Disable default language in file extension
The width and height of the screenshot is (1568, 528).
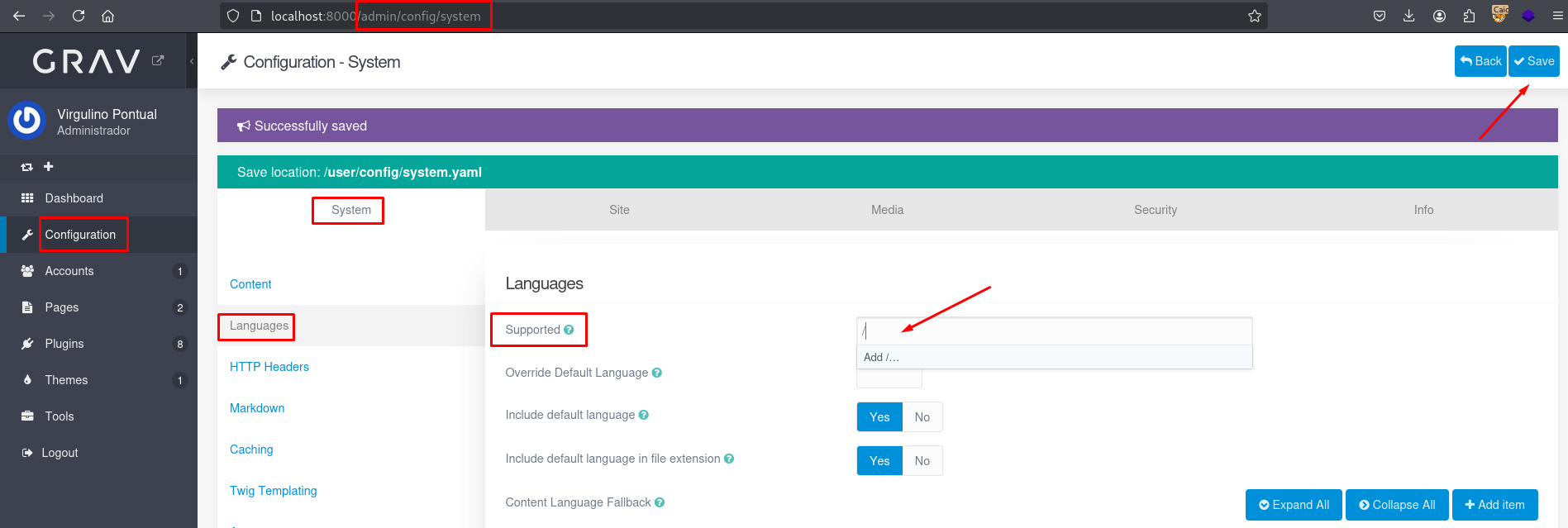pos(922,461)
